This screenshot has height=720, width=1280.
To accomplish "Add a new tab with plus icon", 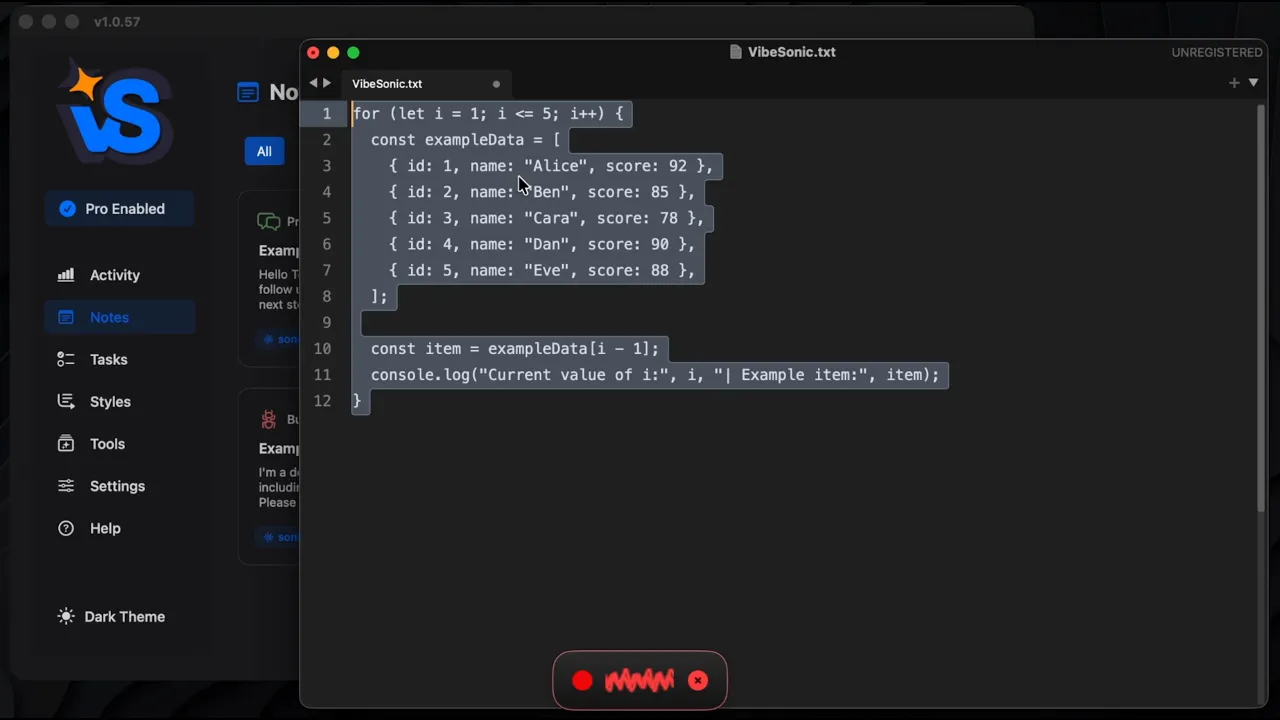I will click(x=1234, y=83).
